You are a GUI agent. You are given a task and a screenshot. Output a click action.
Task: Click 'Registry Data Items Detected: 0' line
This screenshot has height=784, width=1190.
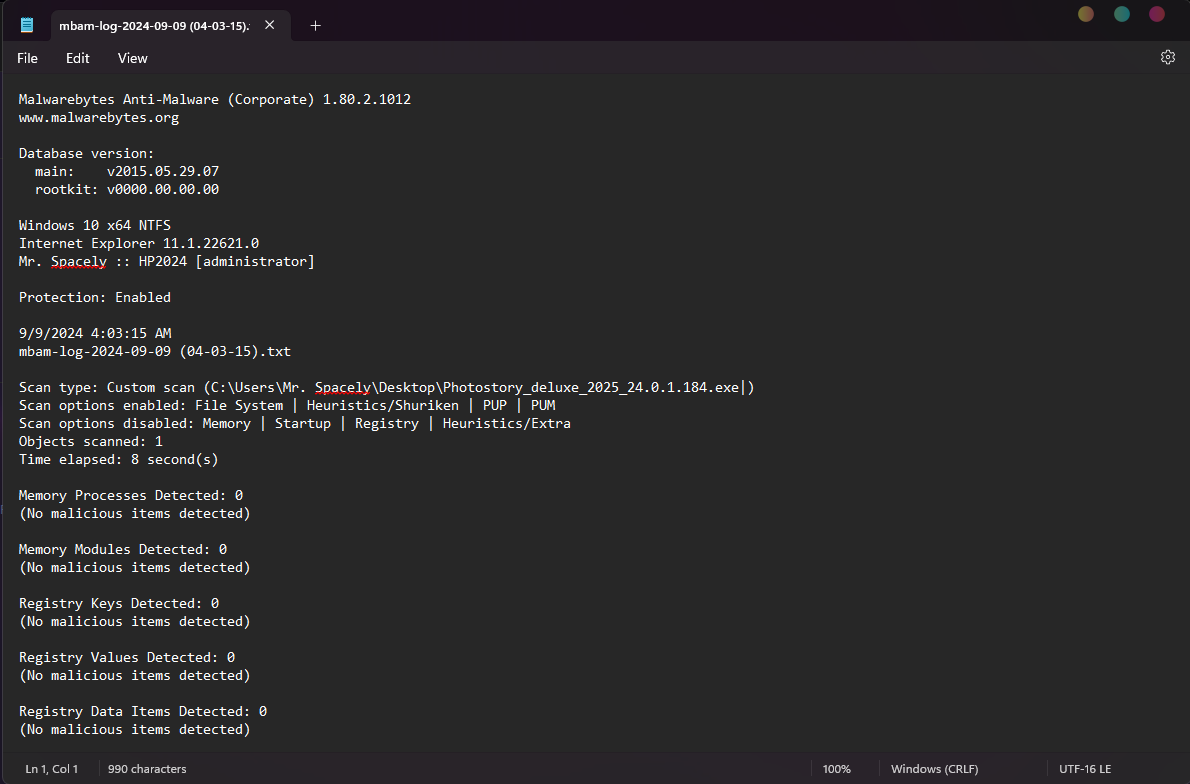[x=143, y=712]
